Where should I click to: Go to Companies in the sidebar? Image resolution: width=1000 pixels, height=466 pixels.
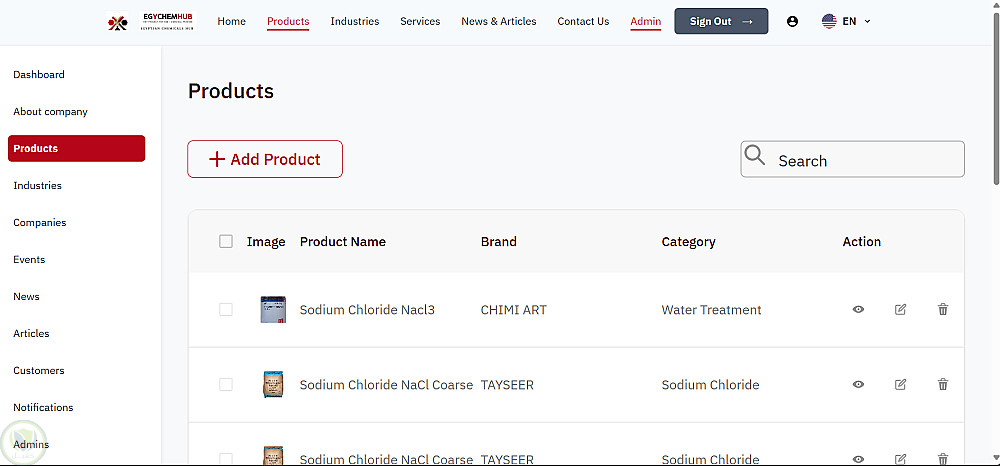[40, 223]
